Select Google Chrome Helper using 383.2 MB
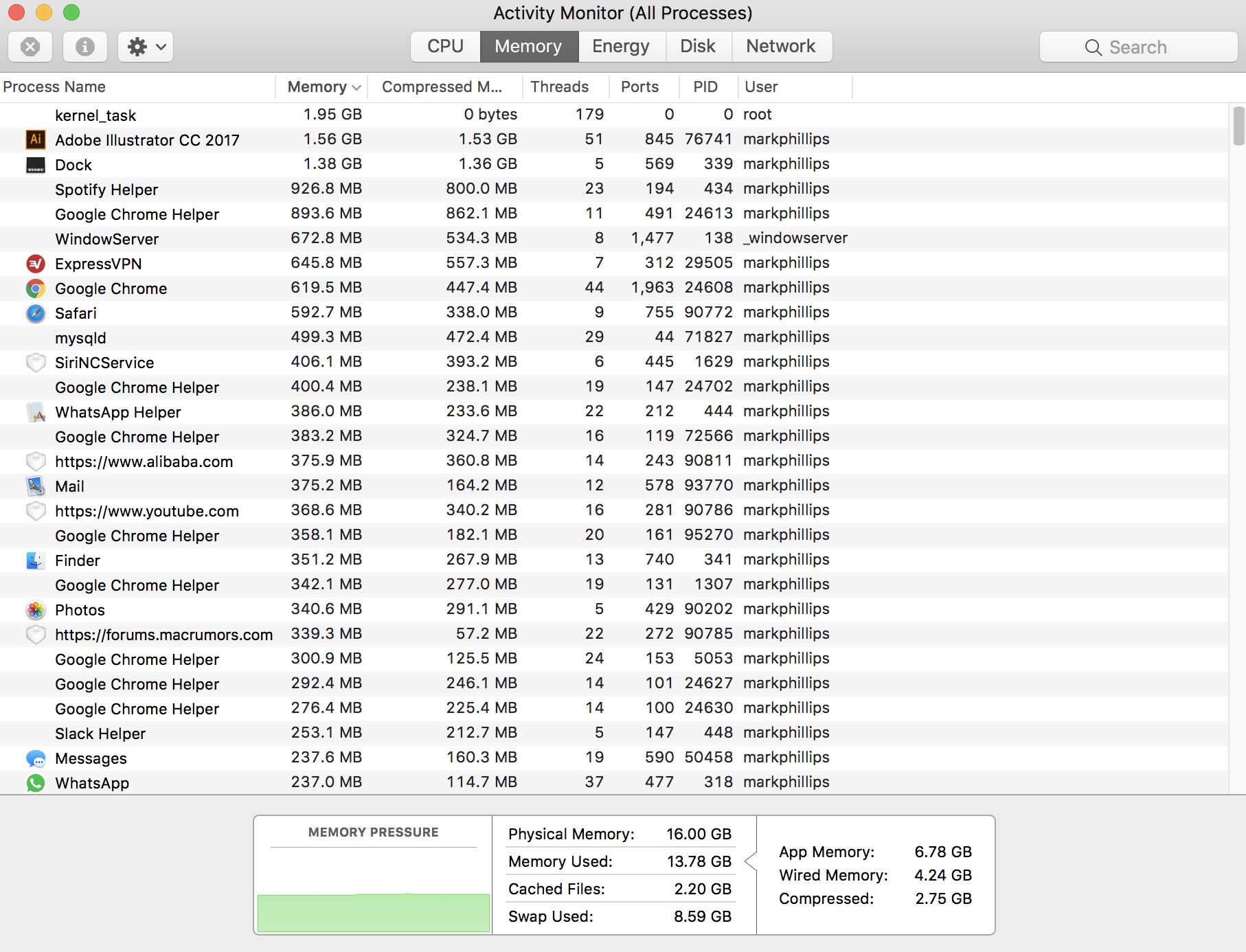This screenshot has height=952, width=1246. [614, 436]
